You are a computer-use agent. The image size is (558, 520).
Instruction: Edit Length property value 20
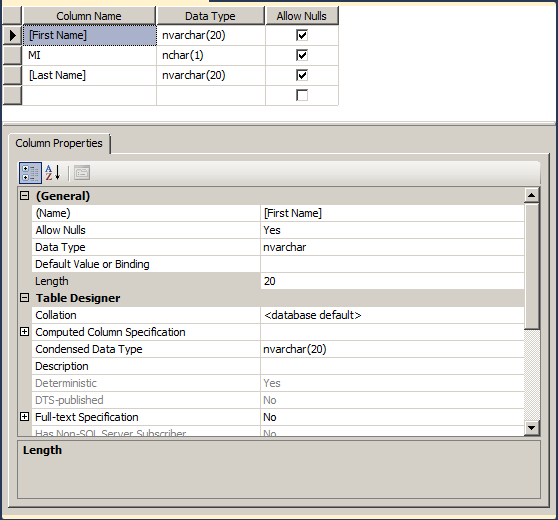pos(392,281)
